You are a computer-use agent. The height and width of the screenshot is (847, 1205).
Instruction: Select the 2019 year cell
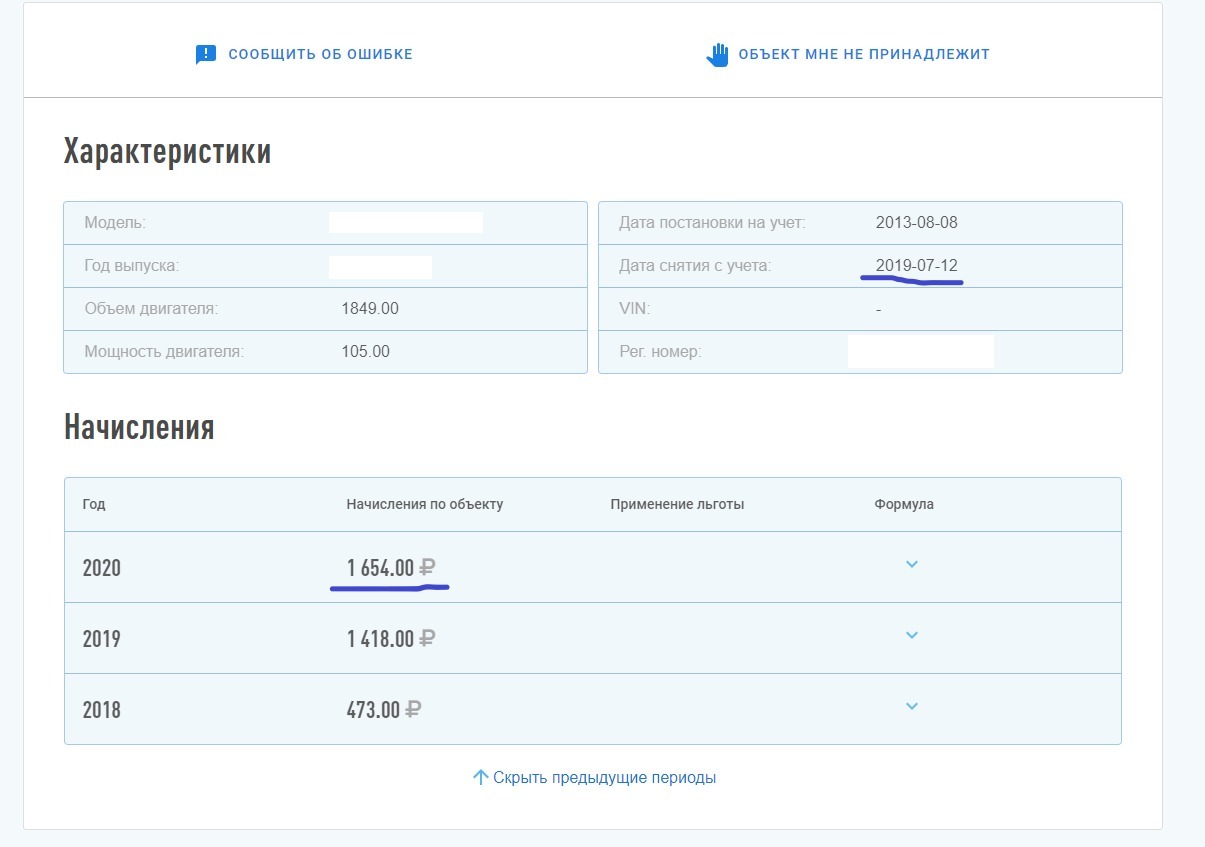pos(102,639)
